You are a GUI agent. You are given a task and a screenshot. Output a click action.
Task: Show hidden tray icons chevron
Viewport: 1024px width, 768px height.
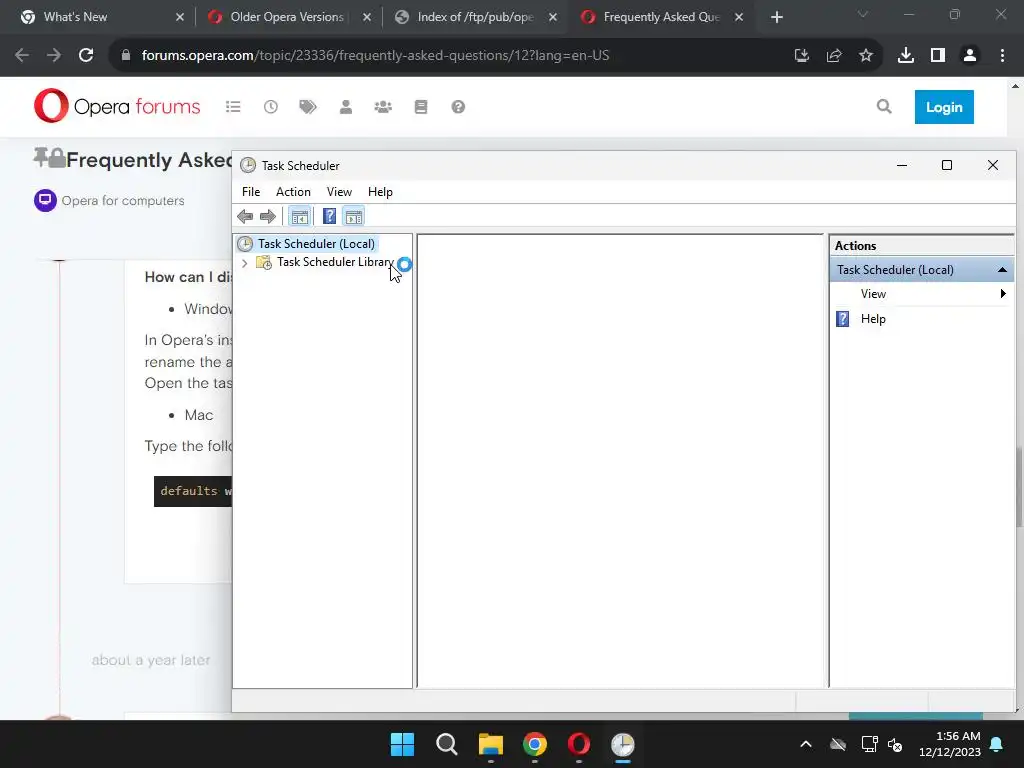pos(806,744)
